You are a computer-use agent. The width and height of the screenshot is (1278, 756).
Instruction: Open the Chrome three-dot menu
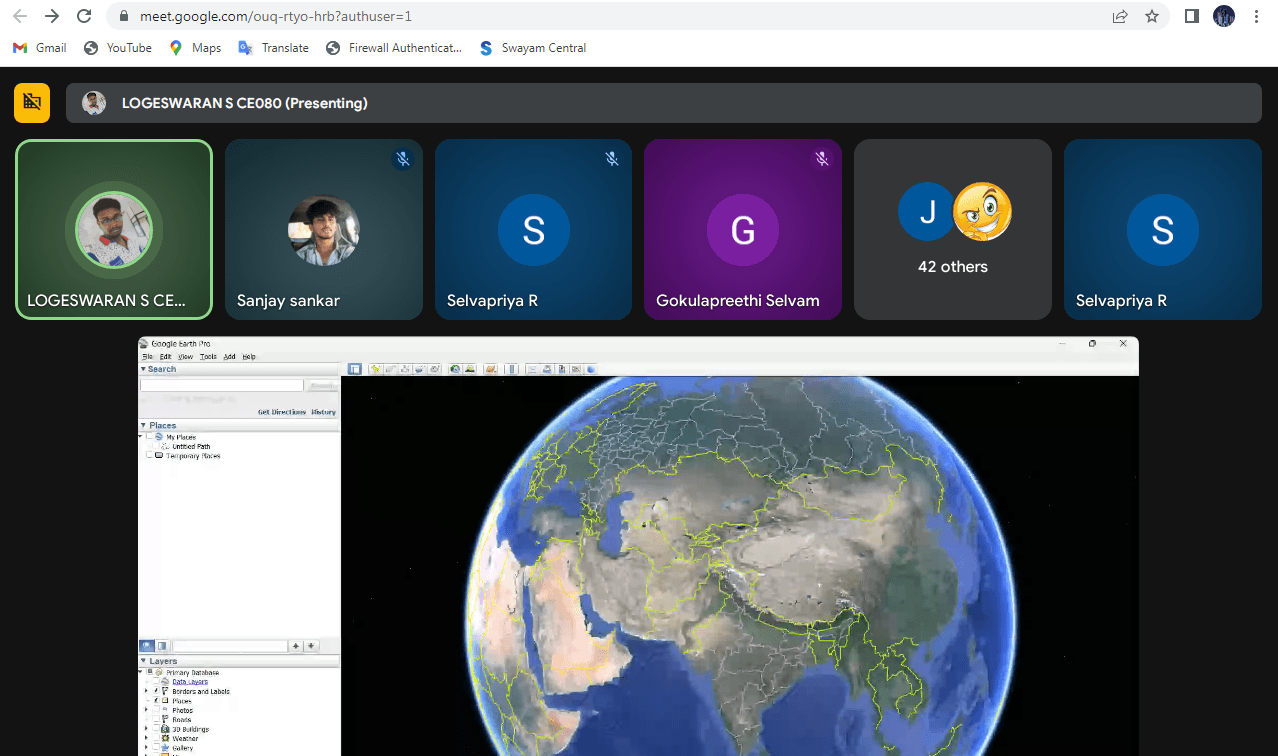click(x=1256, y=16)
